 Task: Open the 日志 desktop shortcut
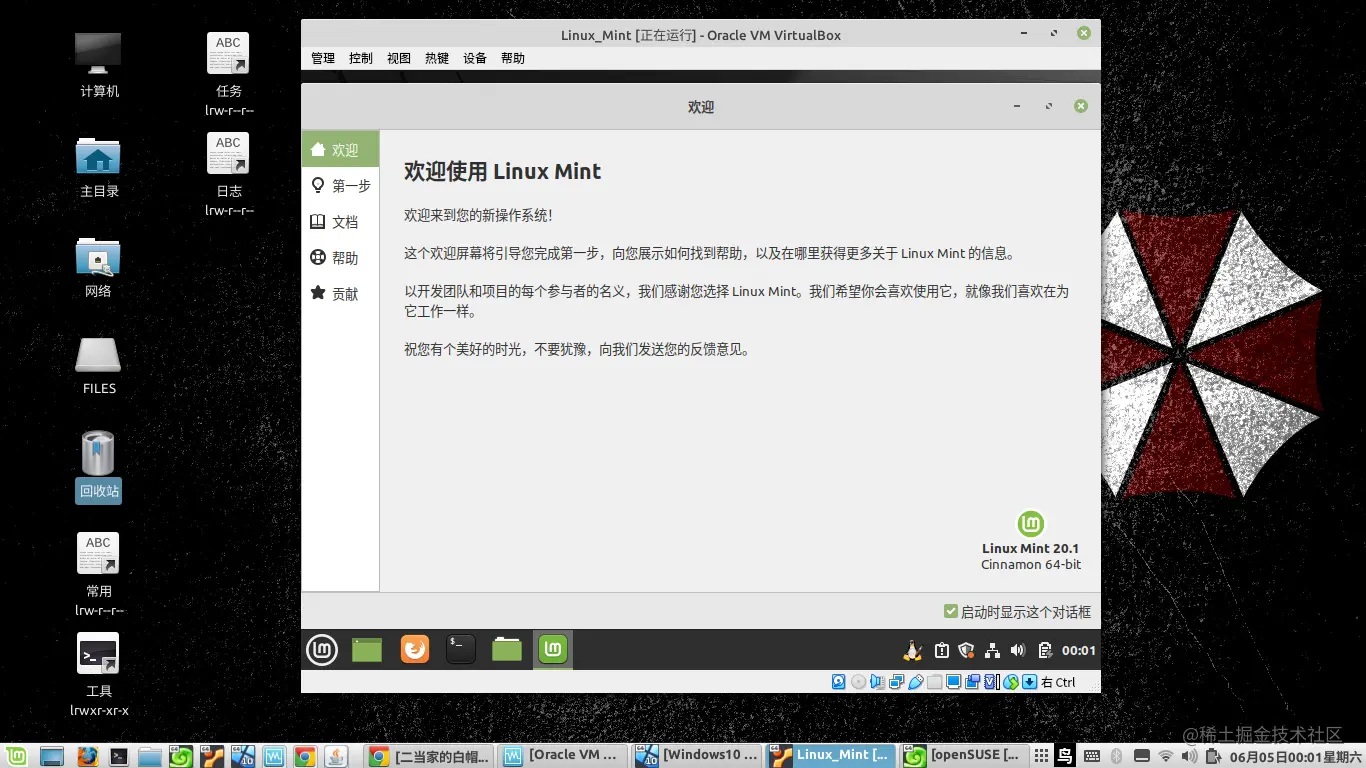tap(228, 153)
